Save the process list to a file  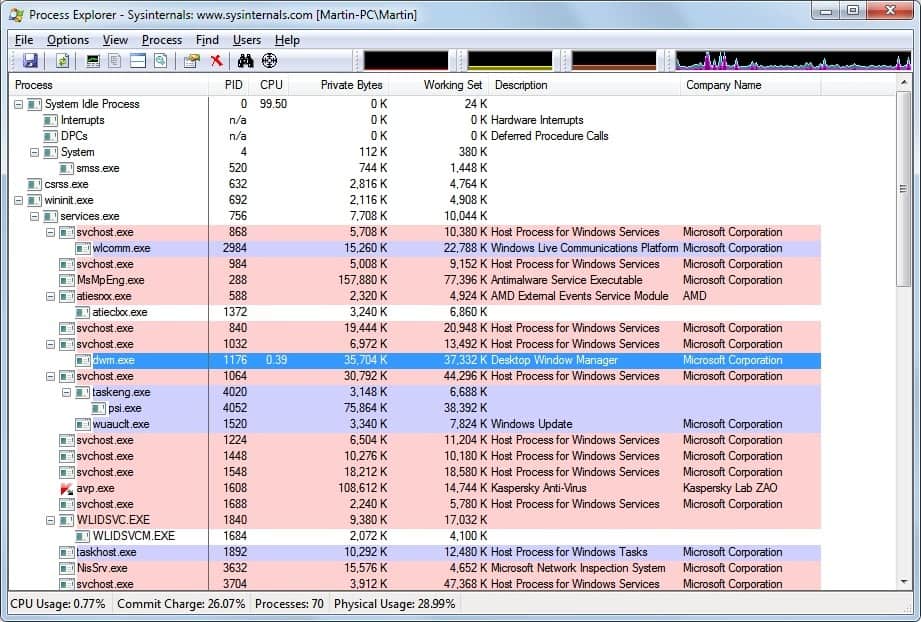[31, 60]
